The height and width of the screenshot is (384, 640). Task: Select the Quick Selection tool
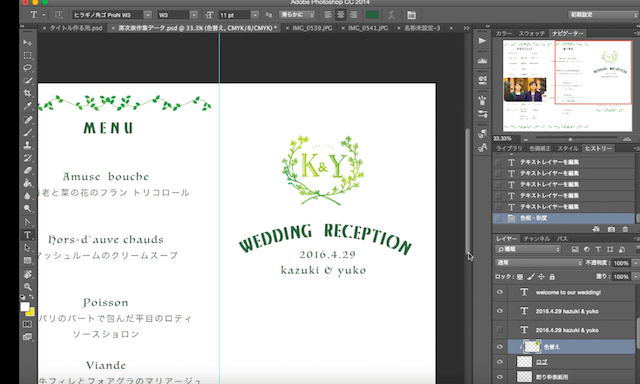coord(27,80)
